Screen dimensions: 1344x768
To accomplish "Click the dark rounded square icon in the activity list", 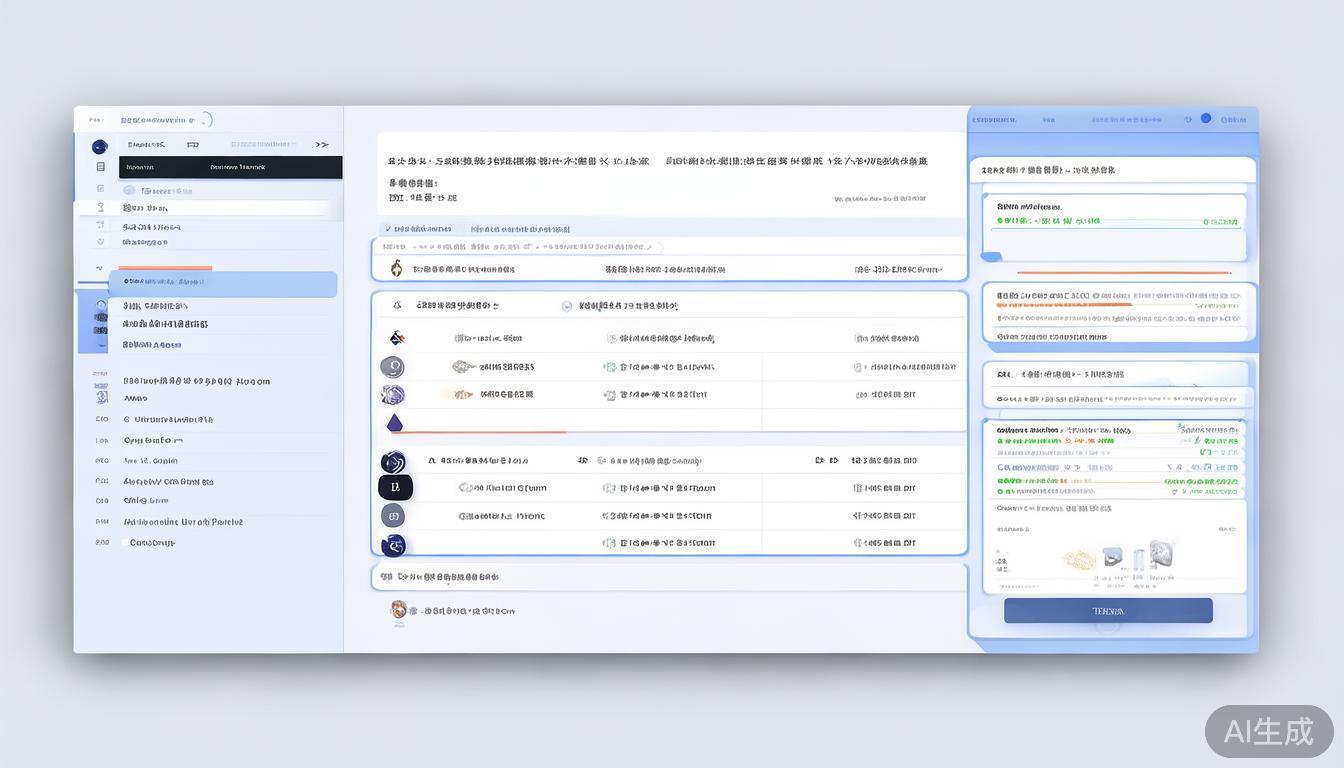I will pyautogui.click(x=393, y=487).
